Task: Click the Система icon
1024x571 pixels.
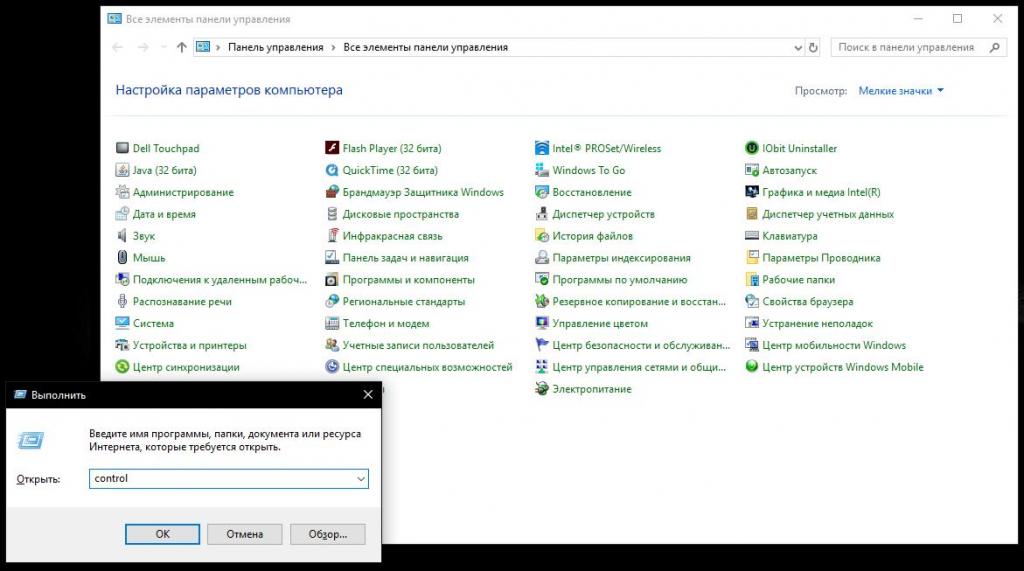Action: [x=122, y=323]
